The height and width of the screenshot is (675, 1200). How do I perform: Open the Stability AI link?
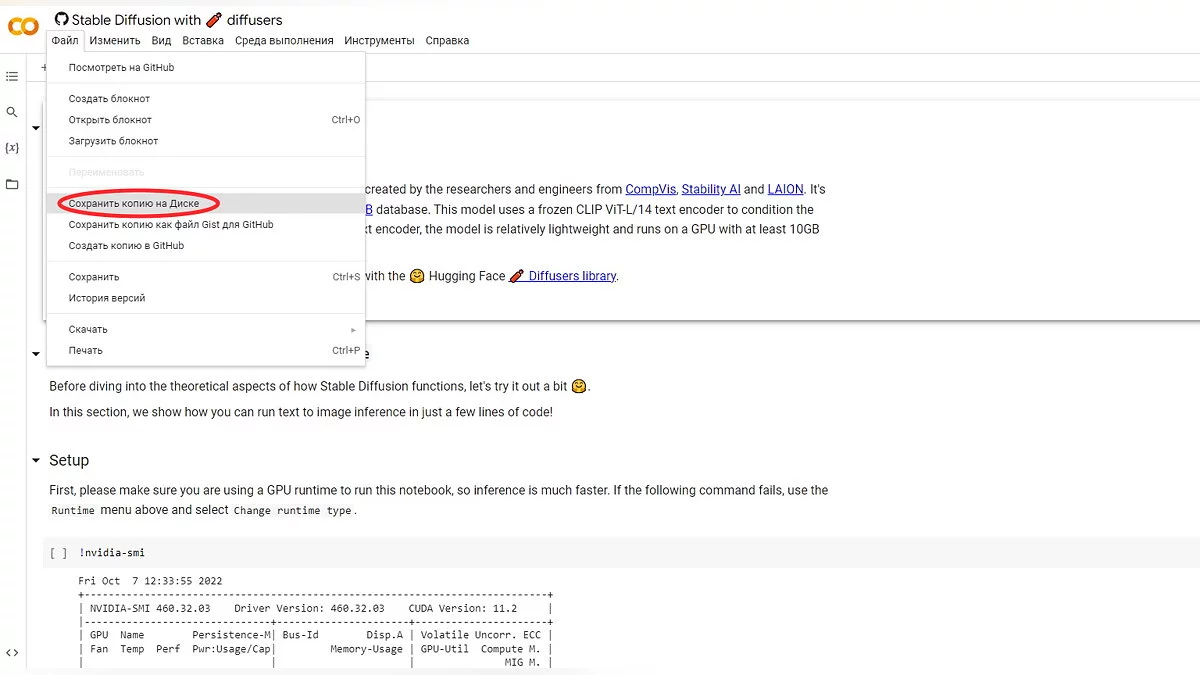click(711, 189)
